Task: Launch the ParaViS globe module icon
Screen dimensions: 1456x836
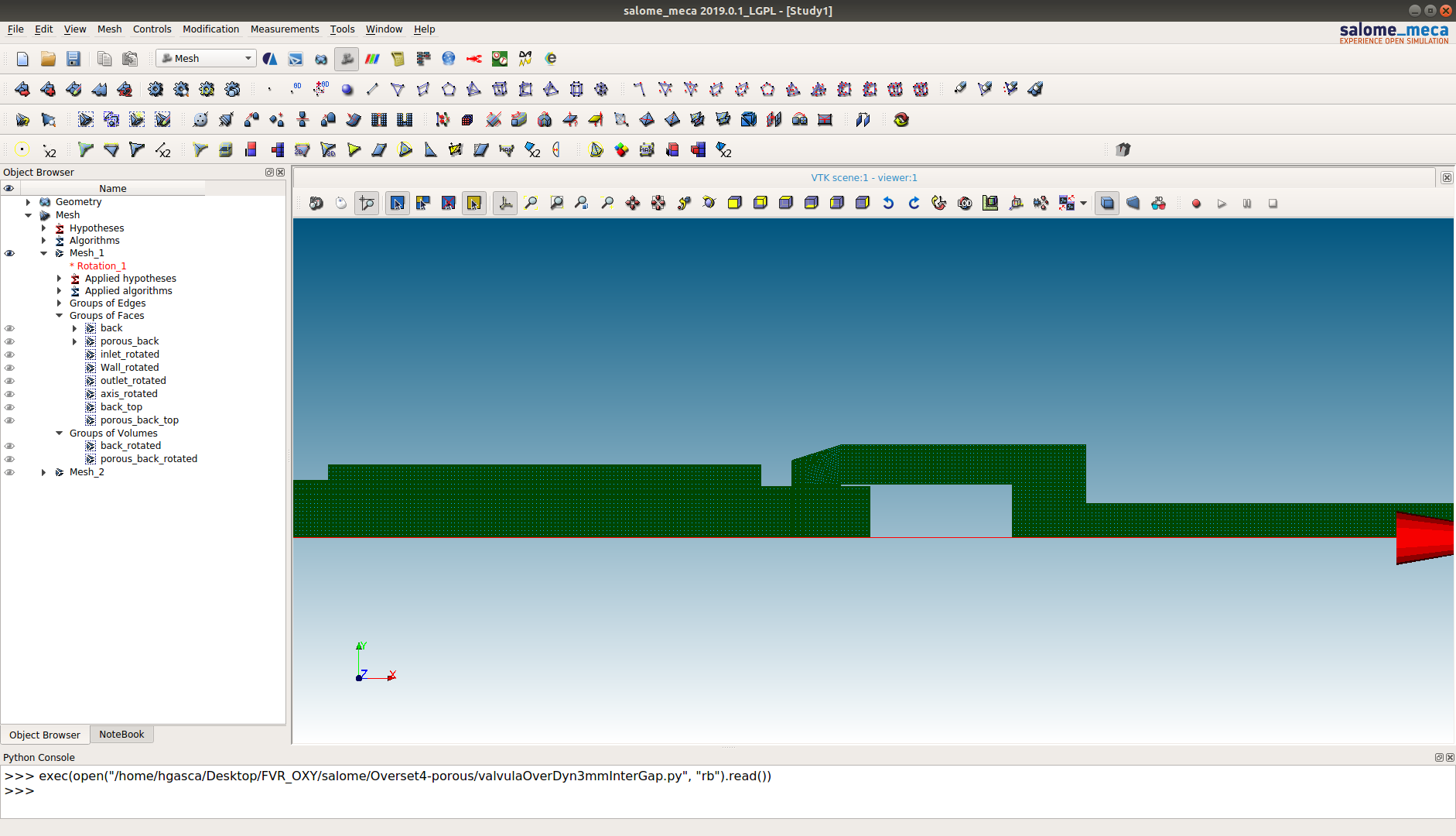Action: (449, 59)
